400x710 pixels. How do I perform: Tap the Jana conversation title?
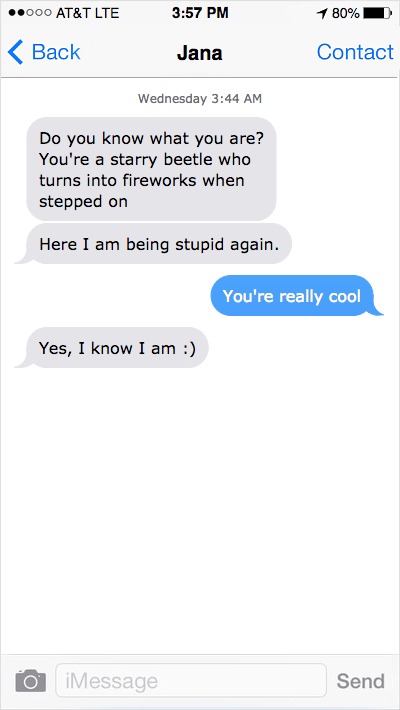click(200, 53)
